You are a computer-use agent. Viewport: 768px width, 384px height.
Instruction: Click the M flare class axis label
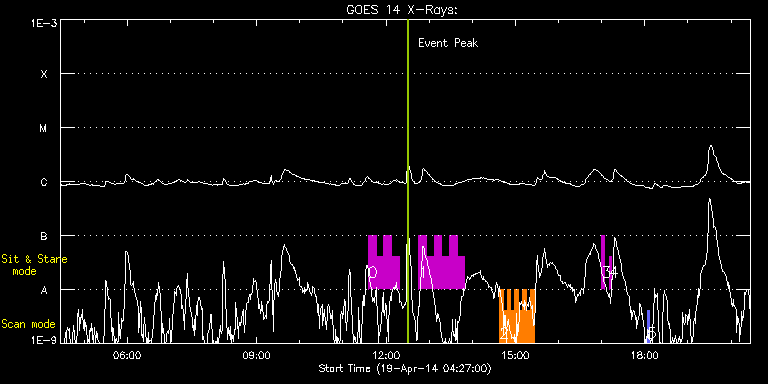click(x=44, y=128)
